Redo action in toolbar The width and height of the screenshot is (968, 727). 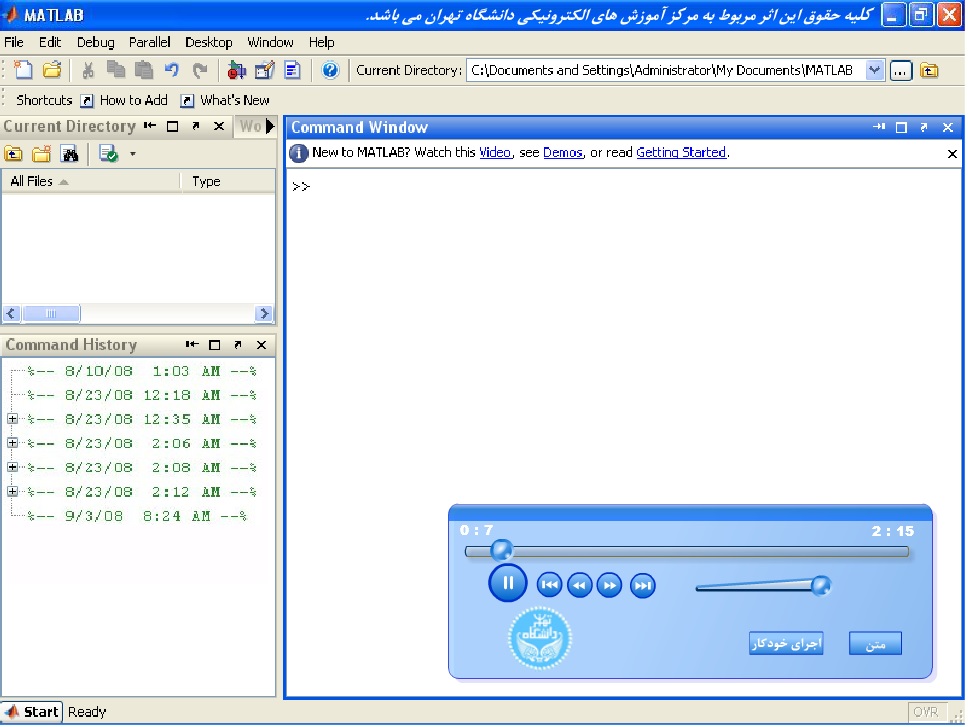click(x=199, y=70)
